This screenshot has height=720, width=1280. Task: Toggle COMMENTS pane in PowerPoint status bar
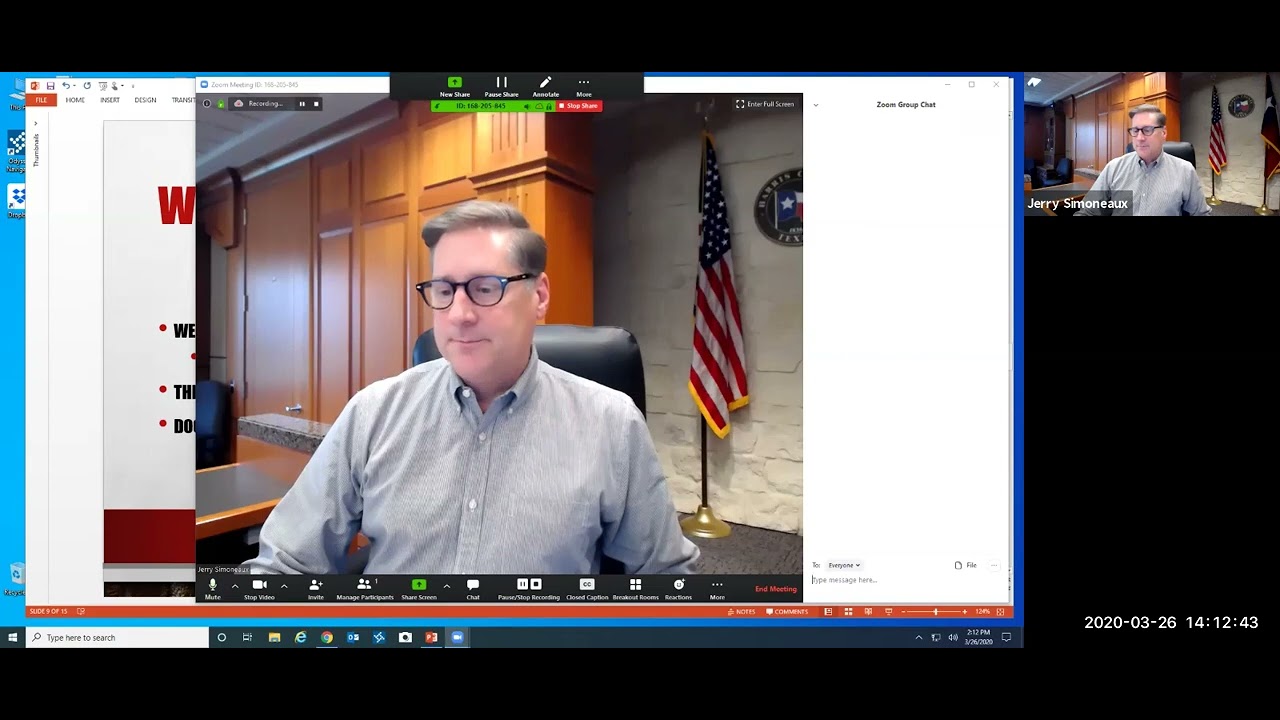pos(786,611)
